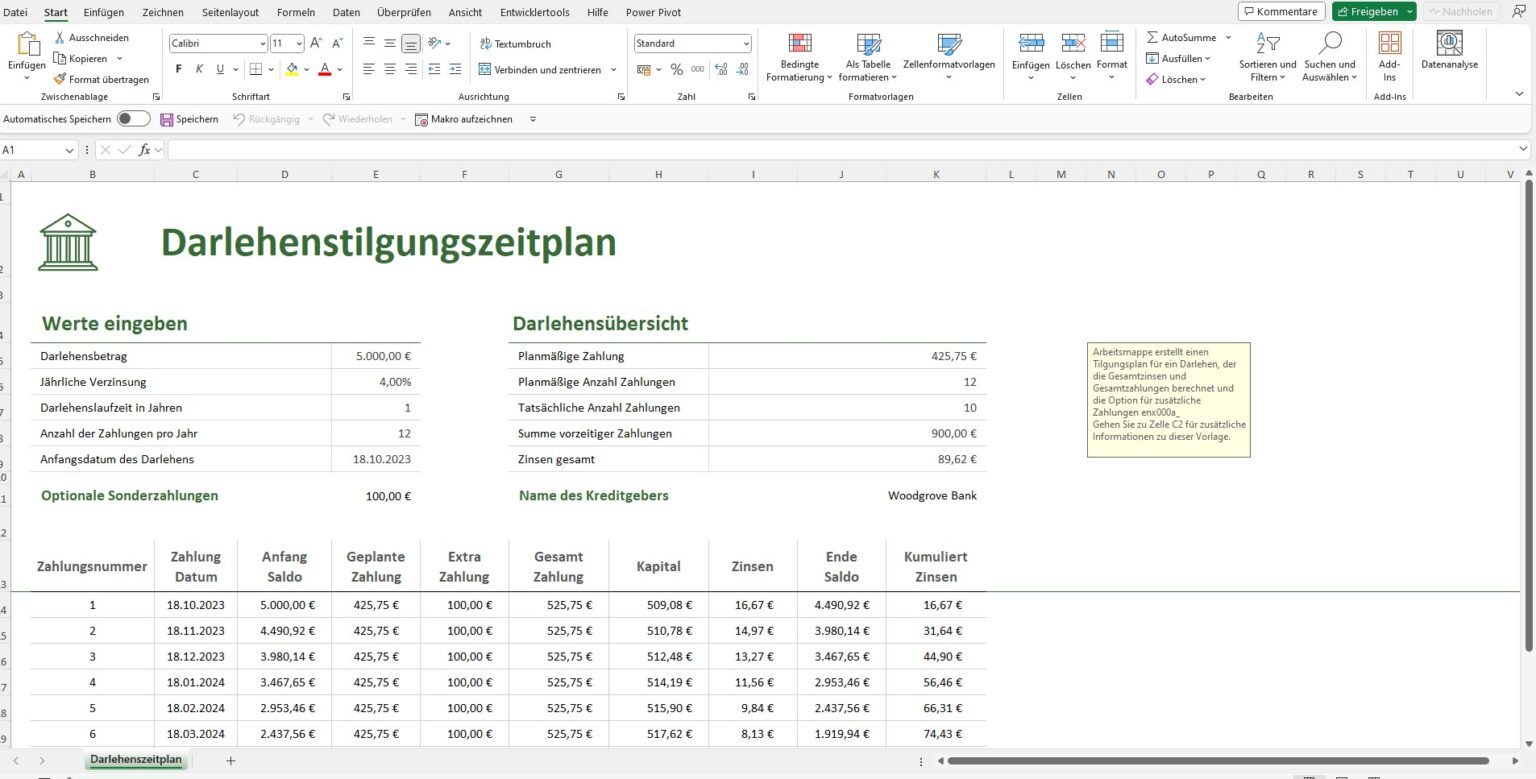
Task: Open Sortieren und Filtern
Action: point(1266,55)
